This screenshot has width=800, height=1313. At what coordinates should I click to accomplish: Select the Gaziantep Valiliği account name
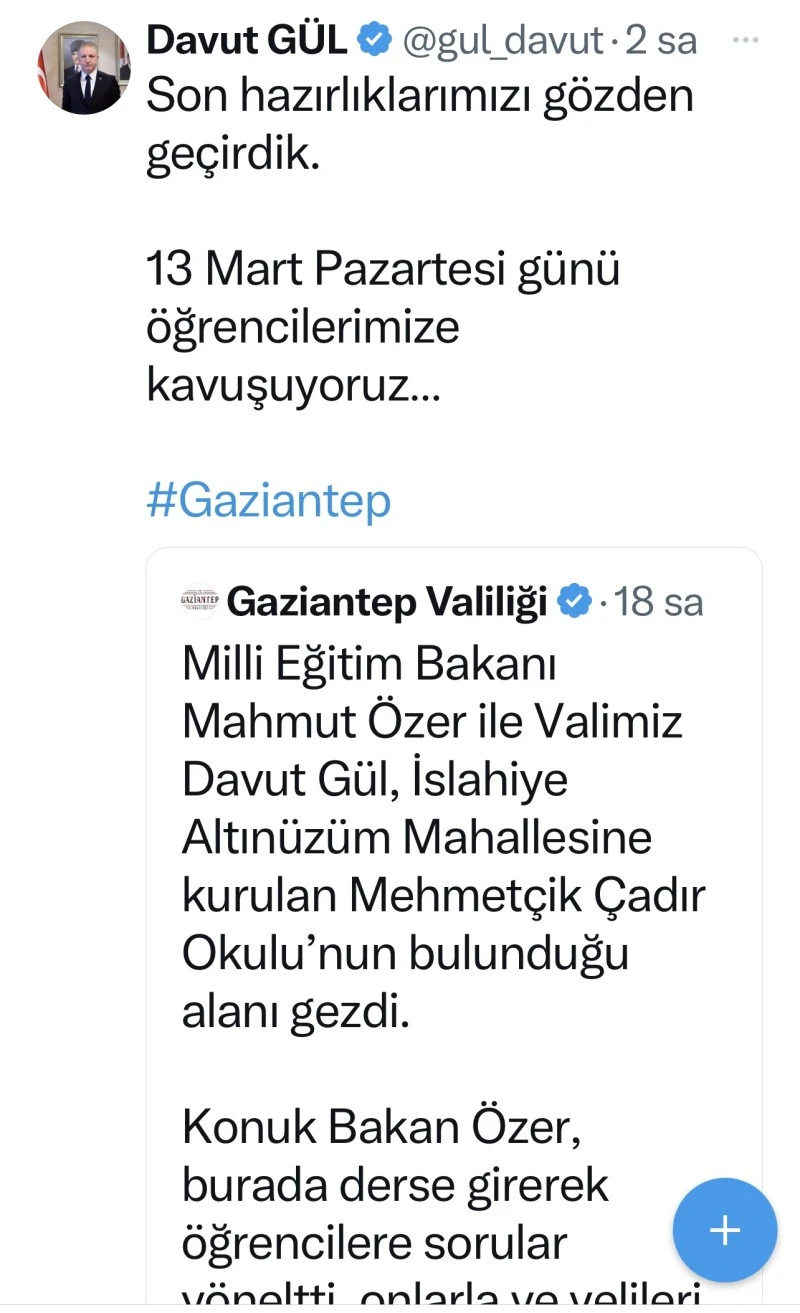tap(388, 602)
